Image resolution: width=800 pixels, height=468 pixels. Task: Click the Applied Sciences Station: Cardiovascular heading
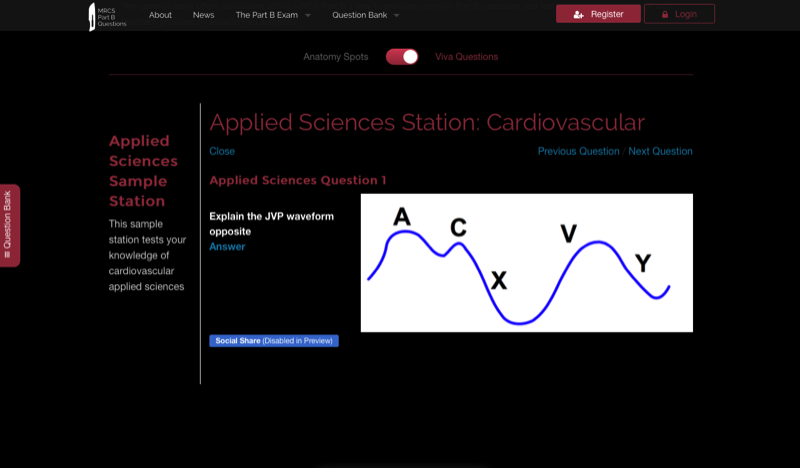[x=427, y=123]
